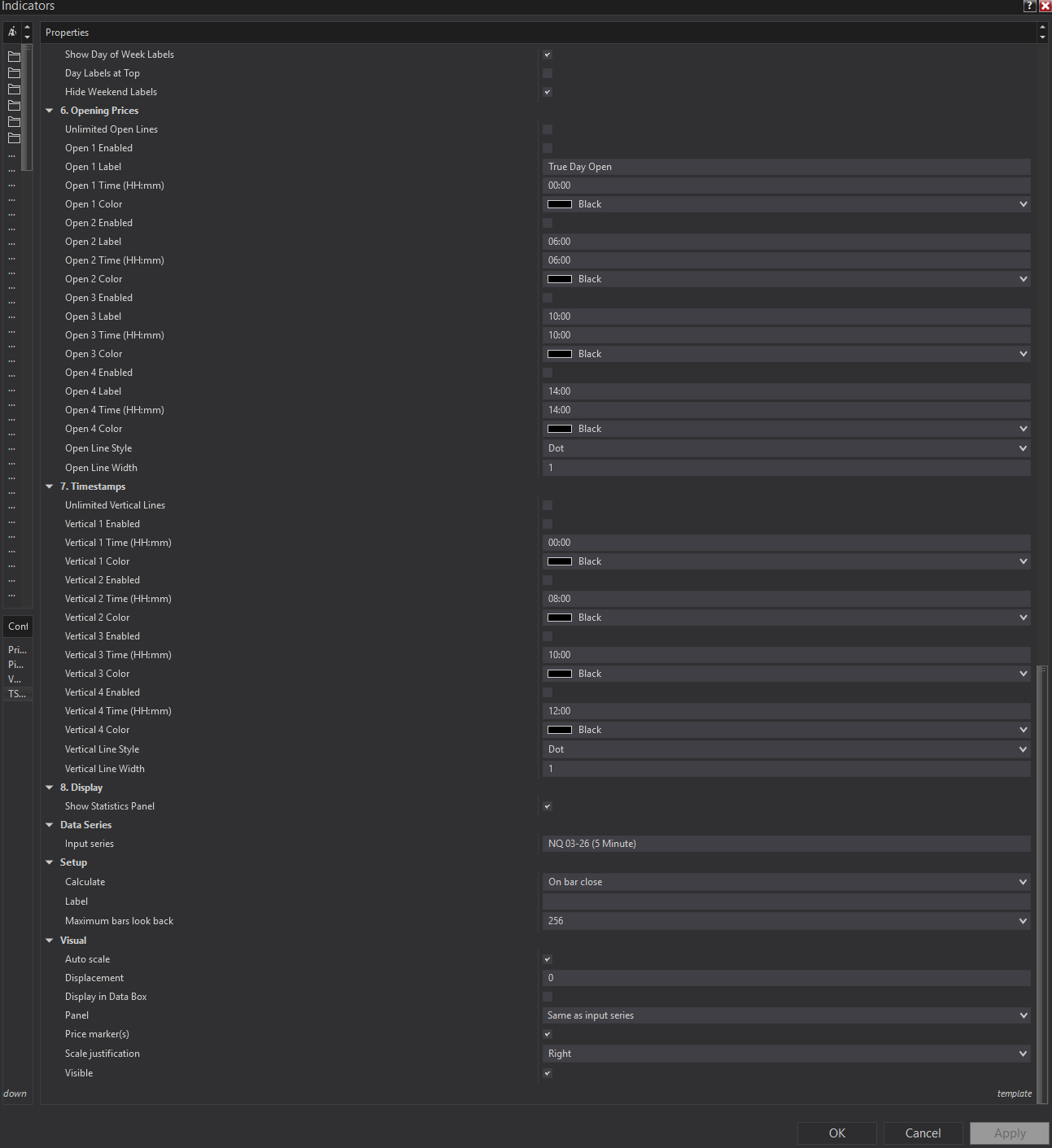Toggle Show Day of Week Labels checkbox

click(548, 55)
